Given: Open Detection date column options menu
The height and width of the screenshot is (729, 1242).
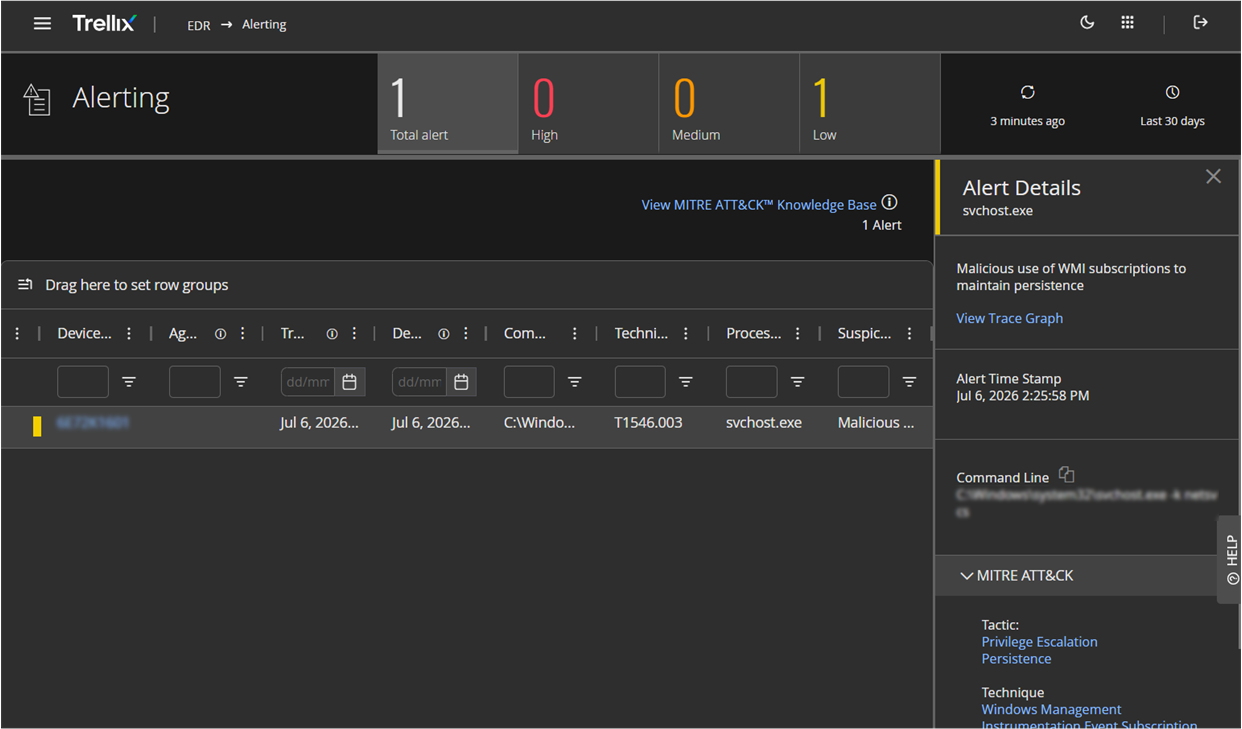Looking at the screenshot, I should pos(466,334).
